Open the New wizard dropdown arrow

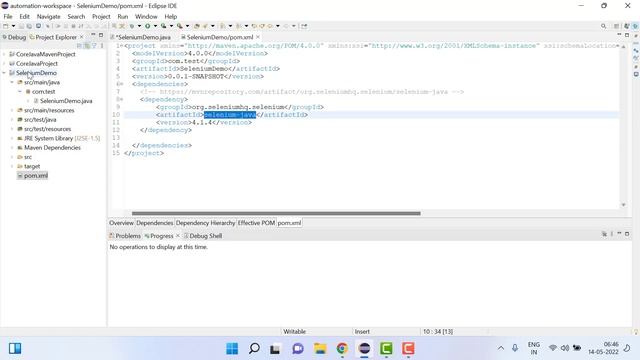13,26
